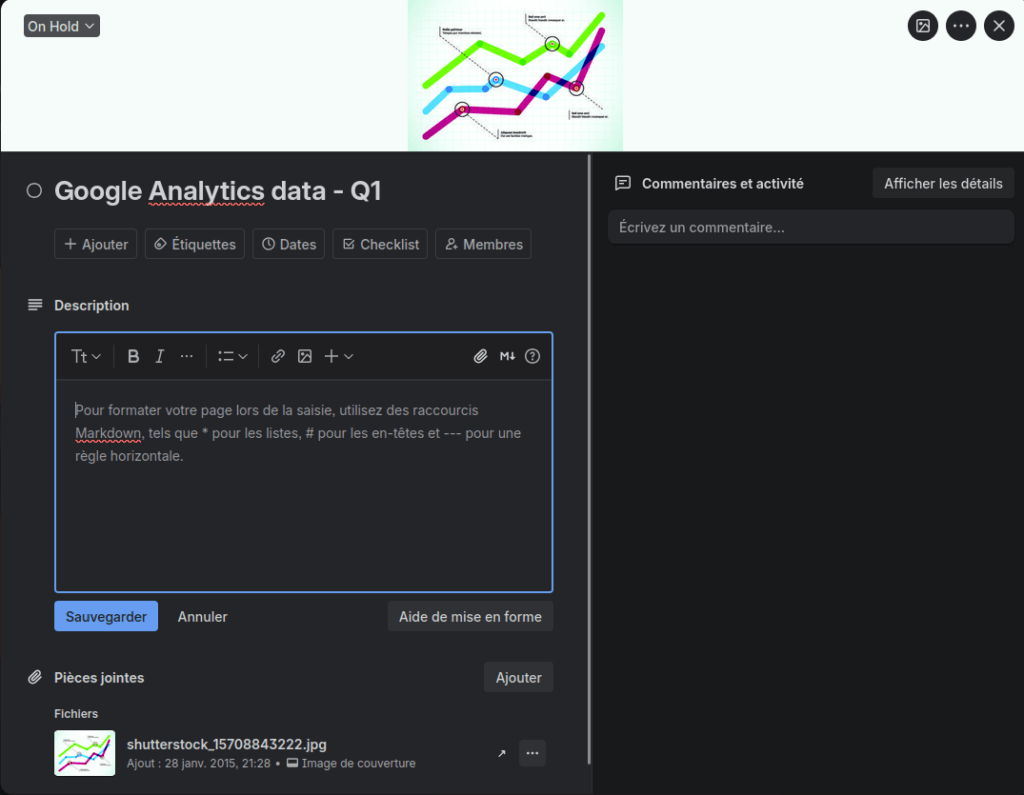Attach a file via paperclip toolbar icon
The image size is (1024, 795).
point(480,356)
